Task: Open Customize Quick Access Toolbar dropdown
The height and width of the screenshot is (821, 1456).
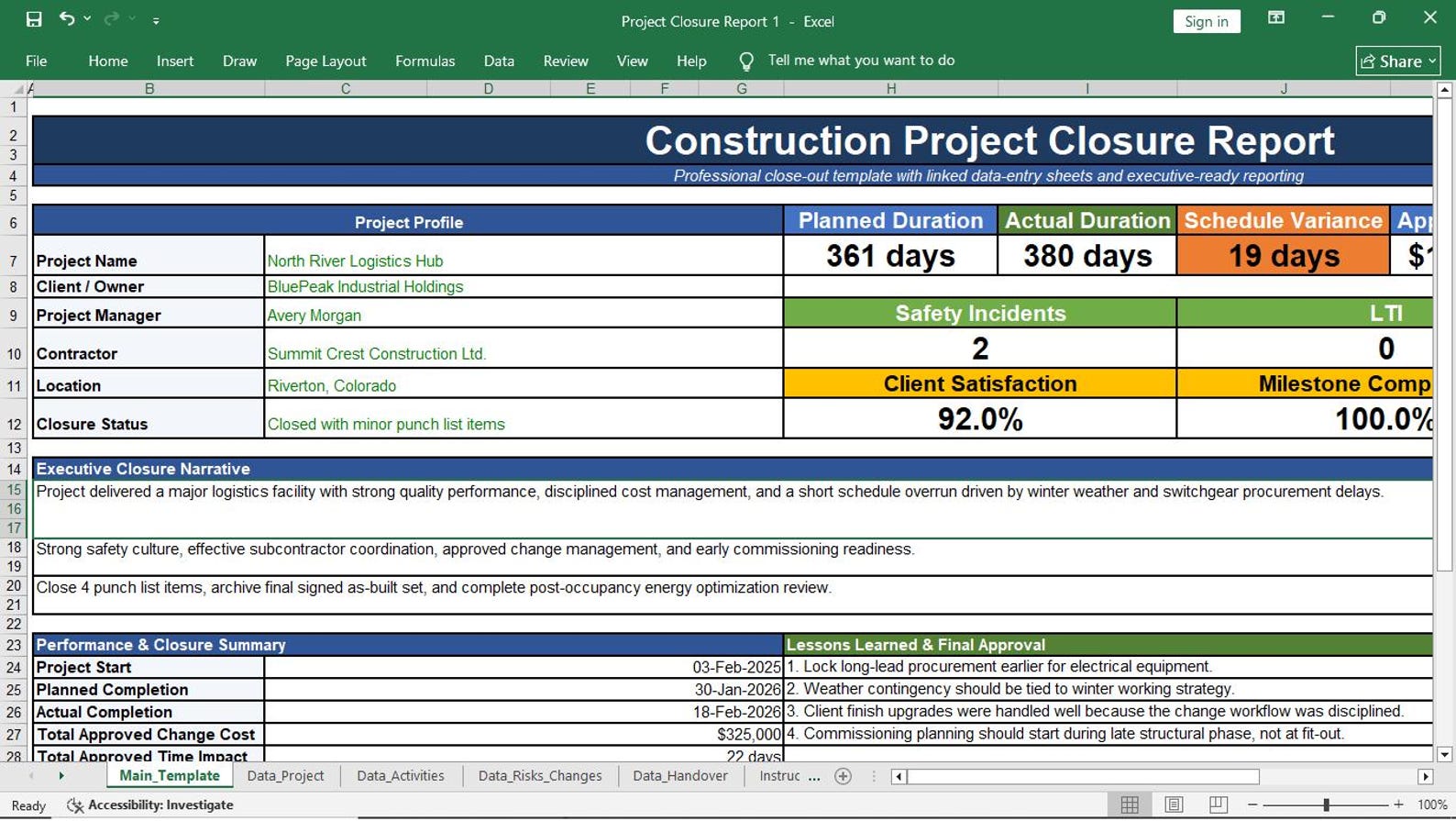Action: (156, 20)
